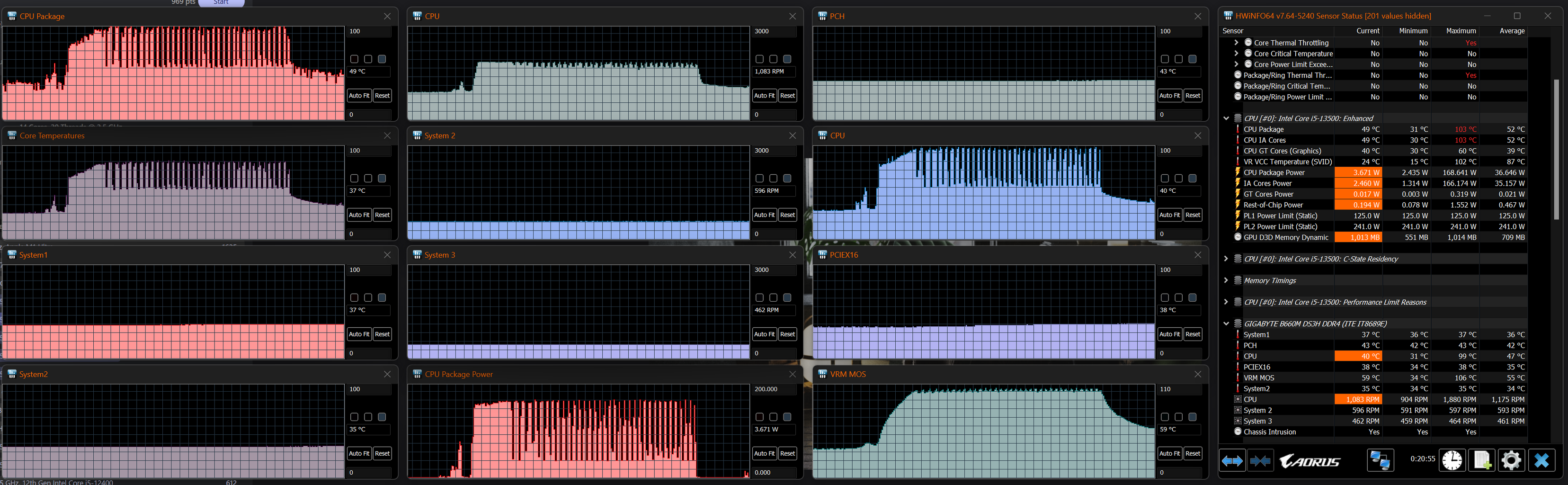Expand the Performance Limit Reasons group
1568x485 pixels.
point(1227,302)
